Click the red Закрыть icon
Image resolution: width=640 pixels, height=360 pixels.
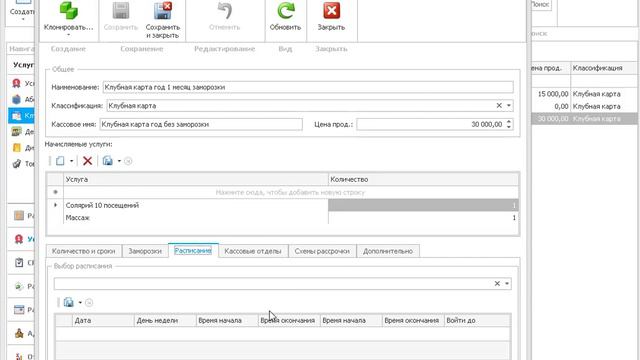click(x=331, y=11)
